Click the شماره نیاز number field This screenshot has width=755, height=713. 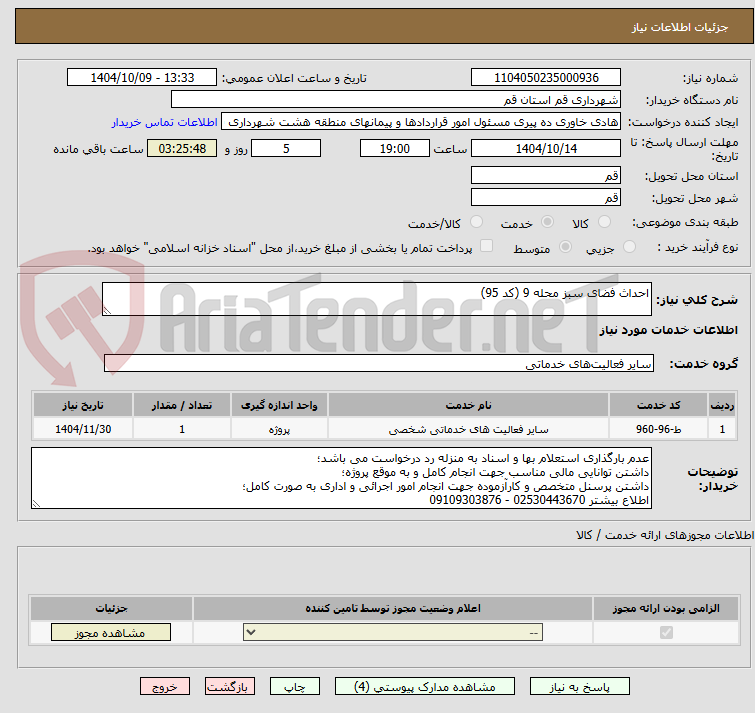coord(546,78)
